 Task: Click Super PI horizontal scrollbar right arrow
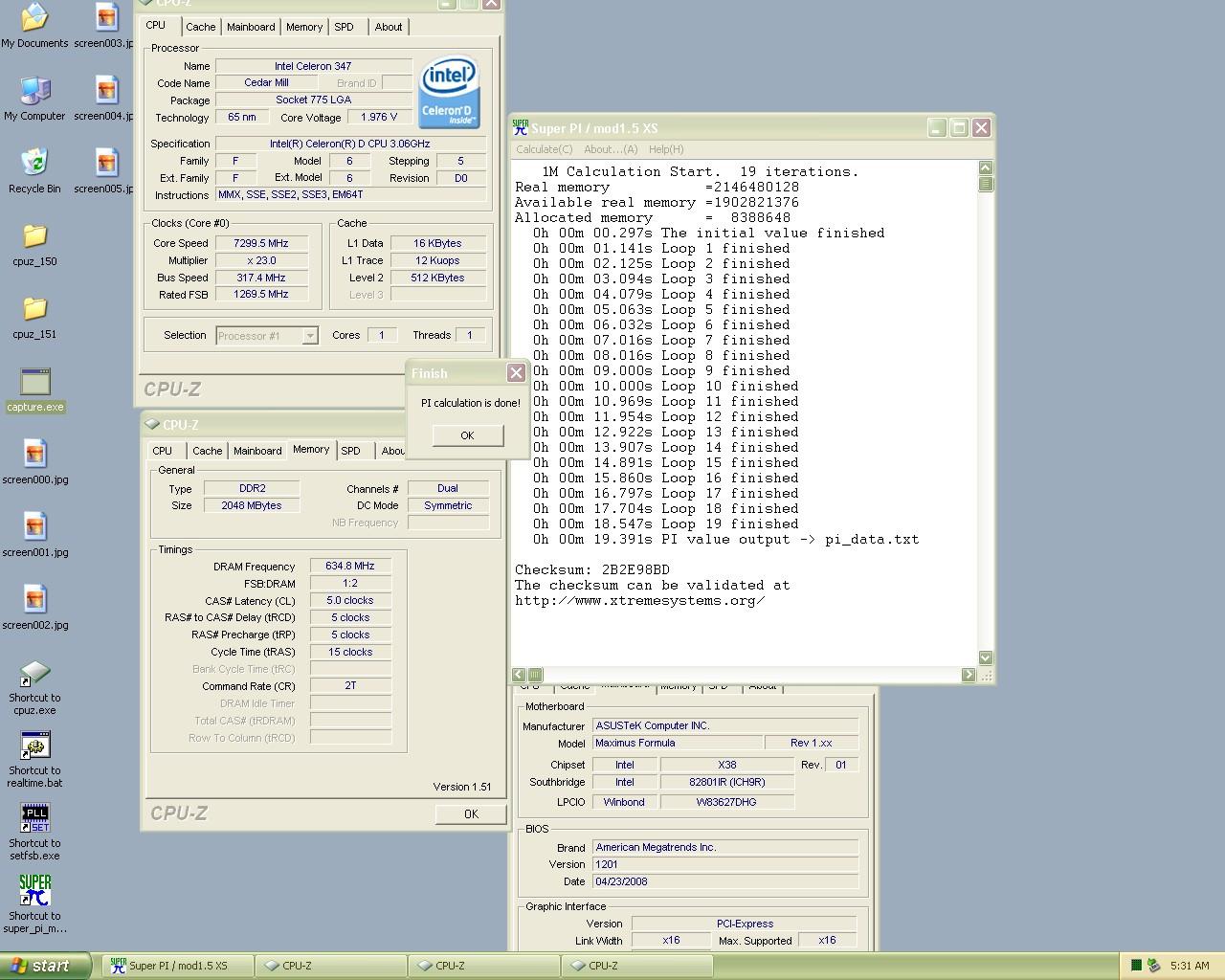point(969,675)
